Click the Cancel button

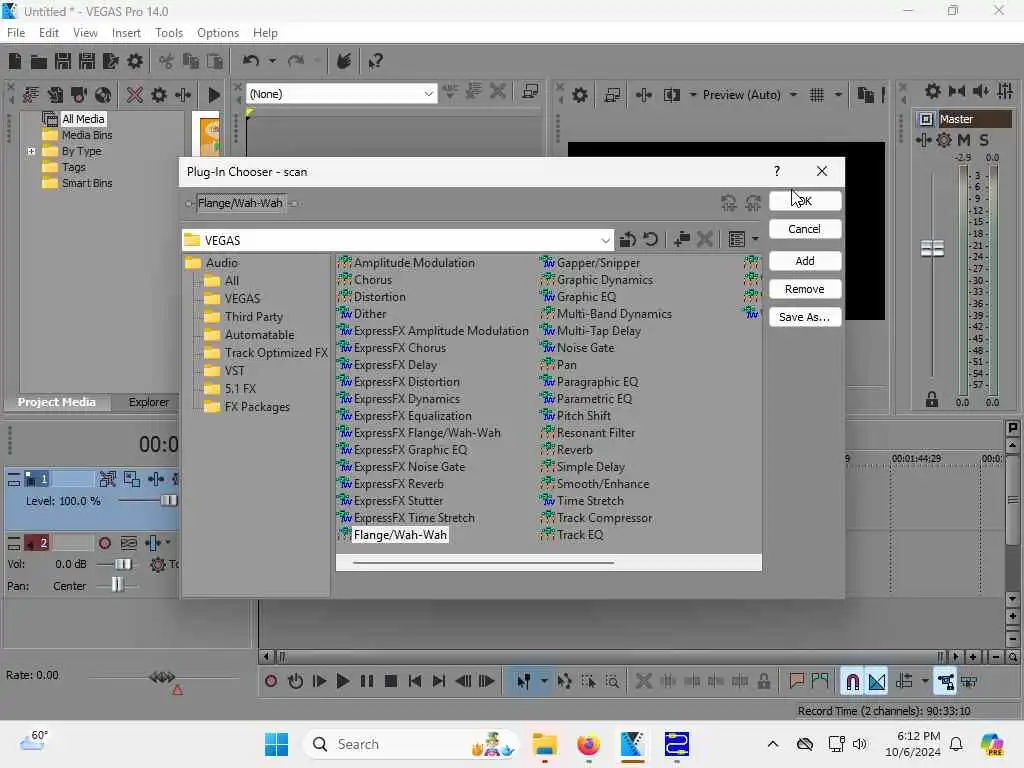(805, 229)
